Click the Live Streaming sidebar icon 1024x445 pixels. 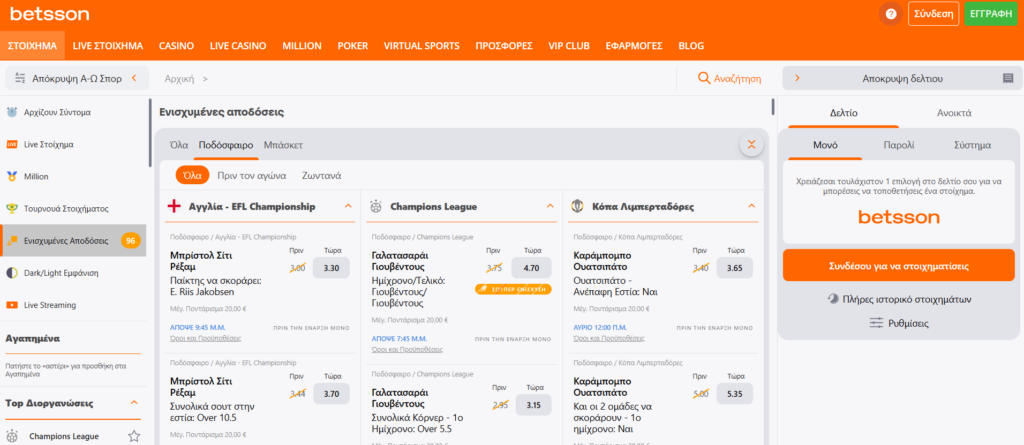coord(12,305)
